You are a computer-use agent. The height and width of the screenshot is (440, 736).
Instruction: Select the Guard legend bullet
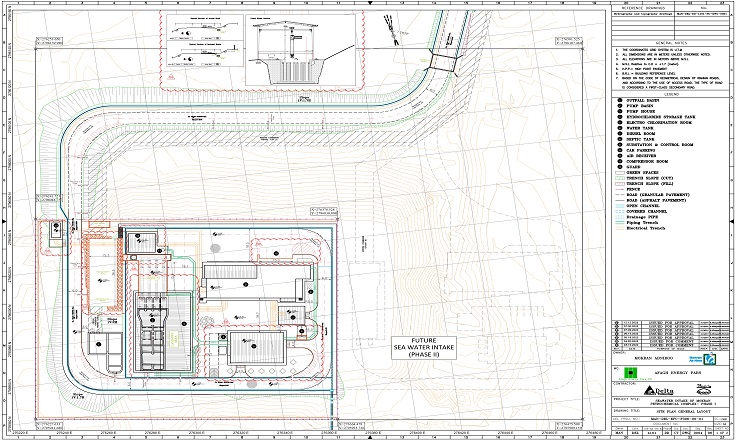click(619, 169)
